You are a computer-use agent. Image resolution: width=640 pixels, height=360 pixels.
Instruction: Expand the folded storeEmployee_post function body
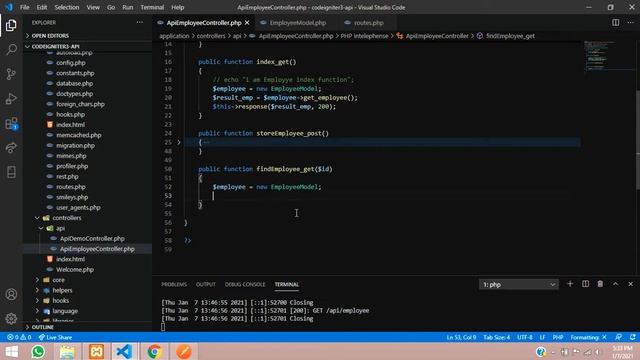(x=179, y=142)
